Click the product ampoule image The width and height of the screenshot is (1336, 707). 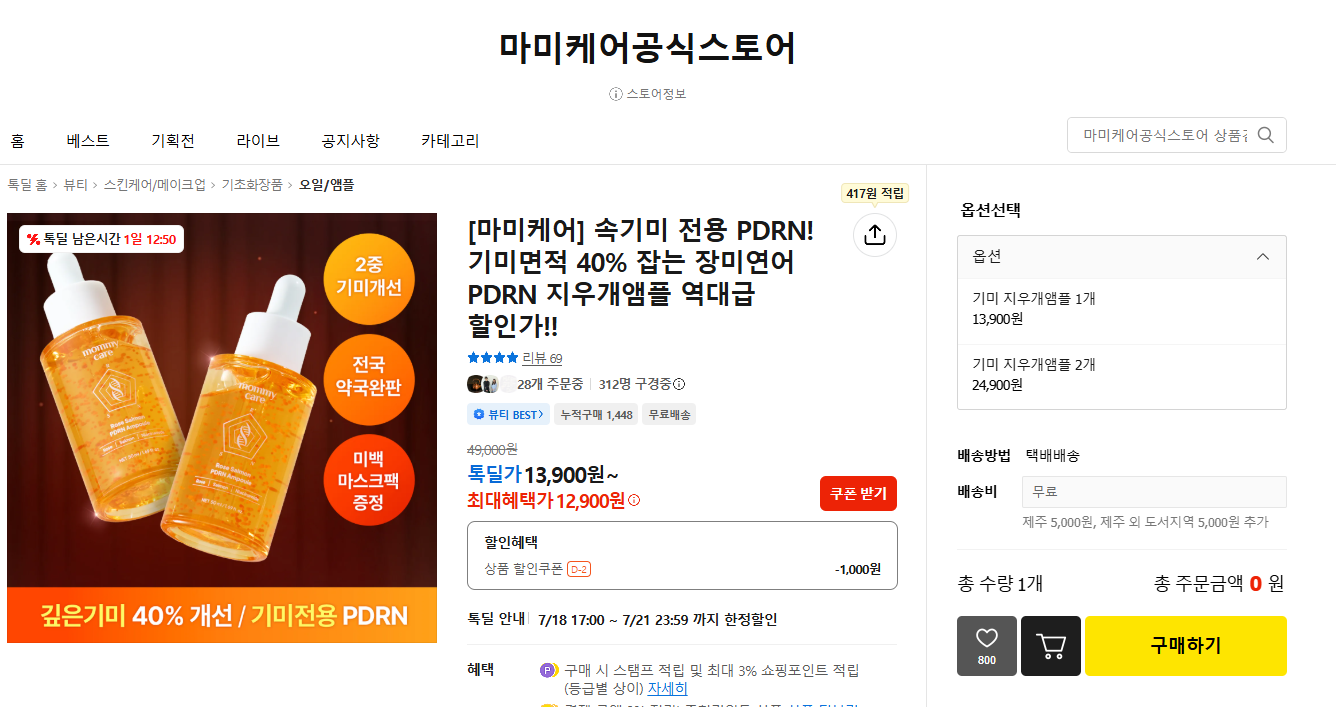[x=222, y=428]
